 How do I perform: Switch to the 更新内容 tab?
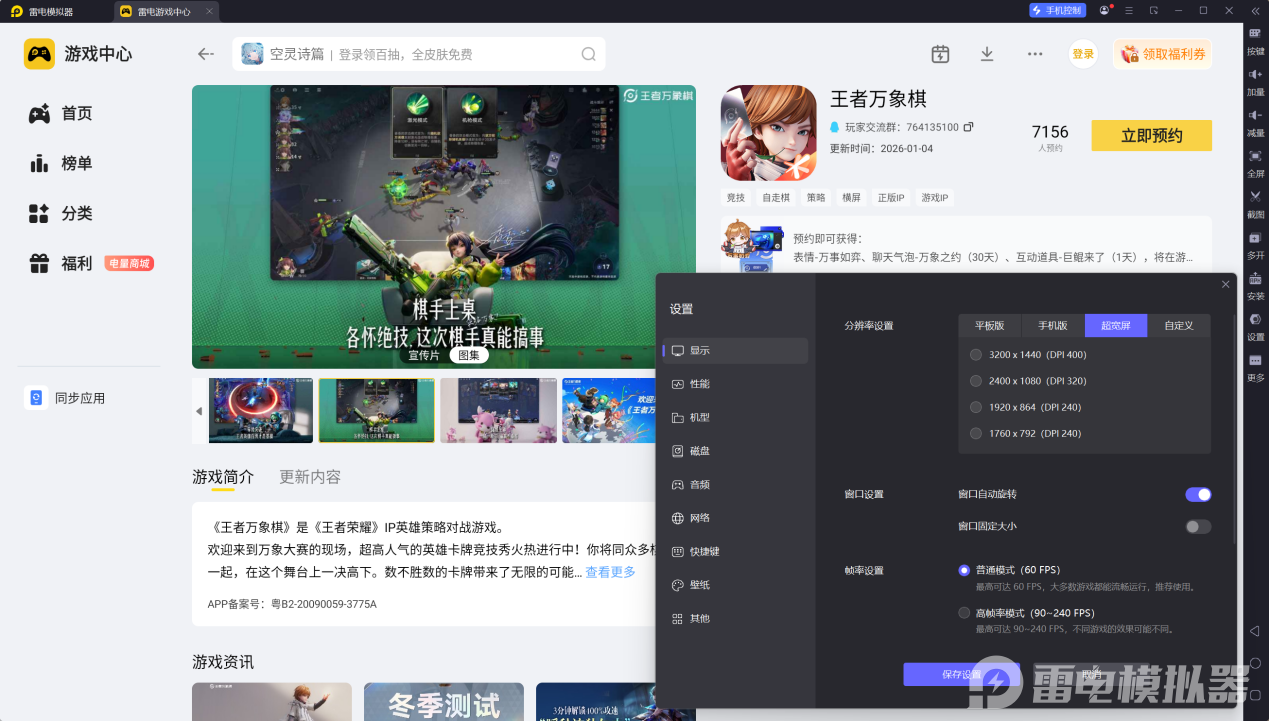[x=310, y=477]
